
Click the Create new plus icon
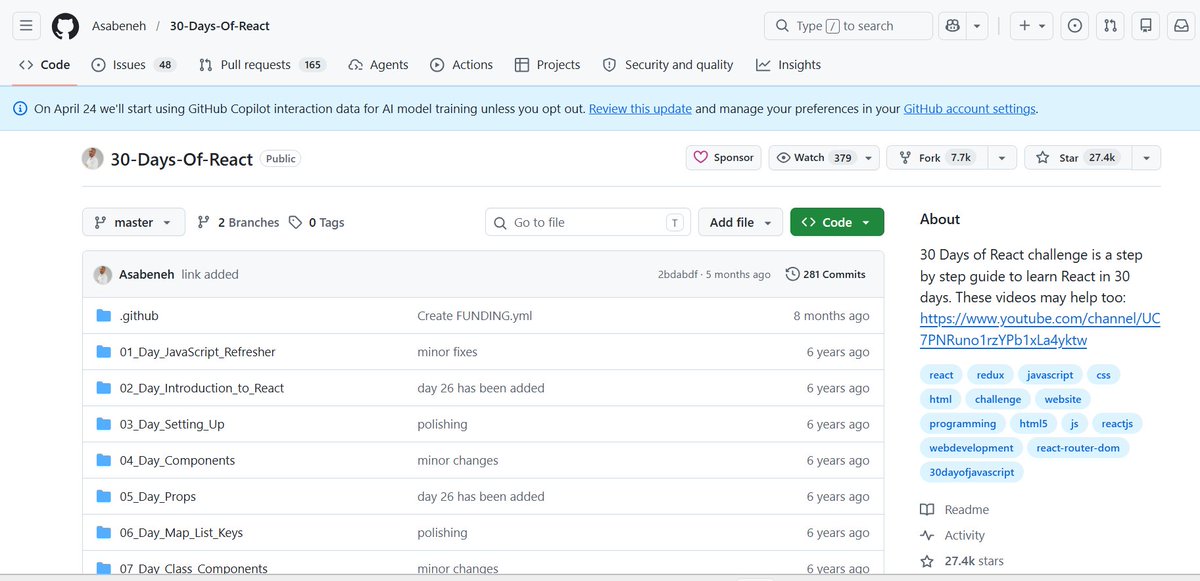point(1024,26)
